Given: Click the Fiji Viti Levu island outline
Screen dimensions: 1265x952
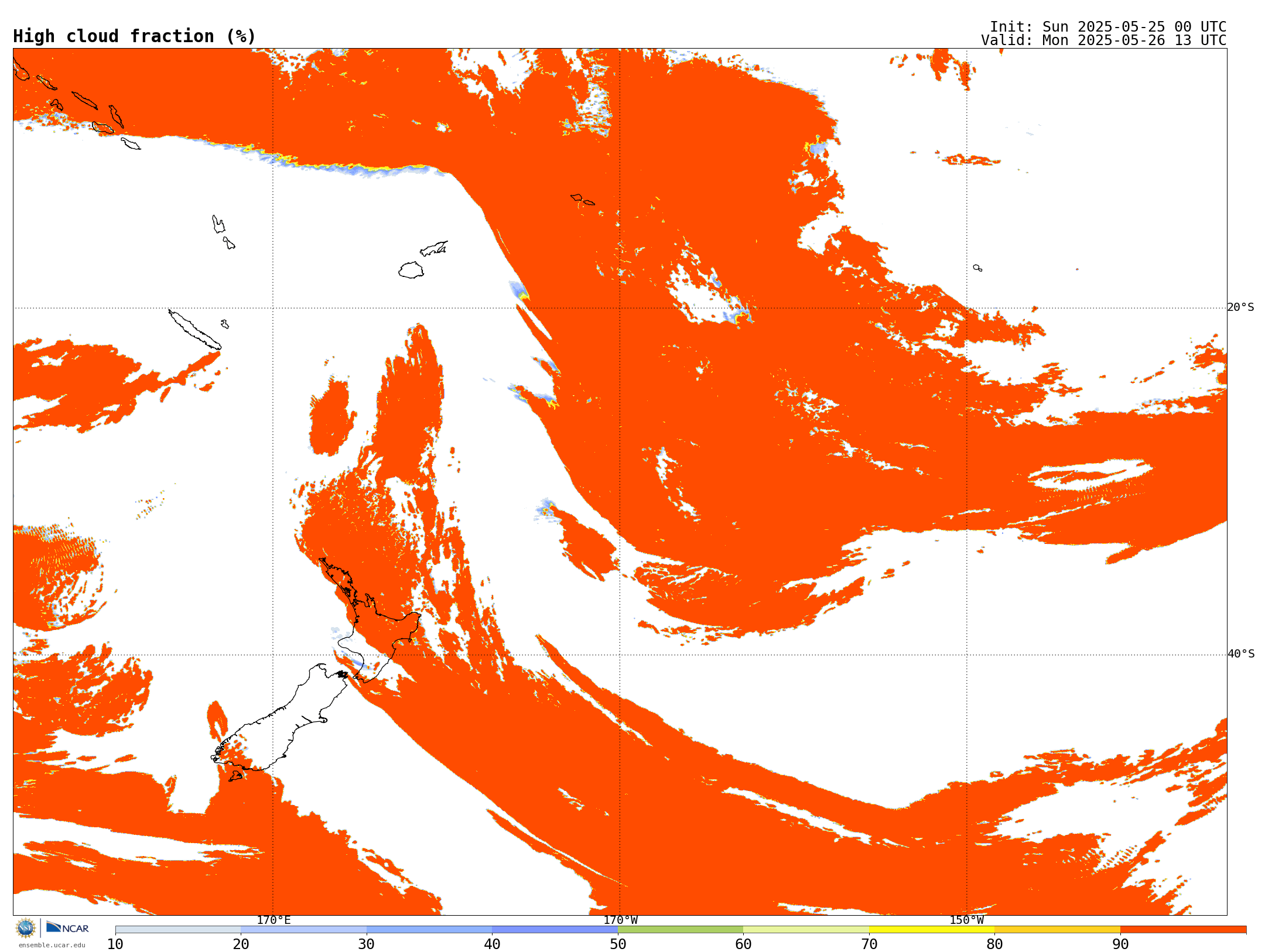Looking at the screenshot, I should point(411,270).
